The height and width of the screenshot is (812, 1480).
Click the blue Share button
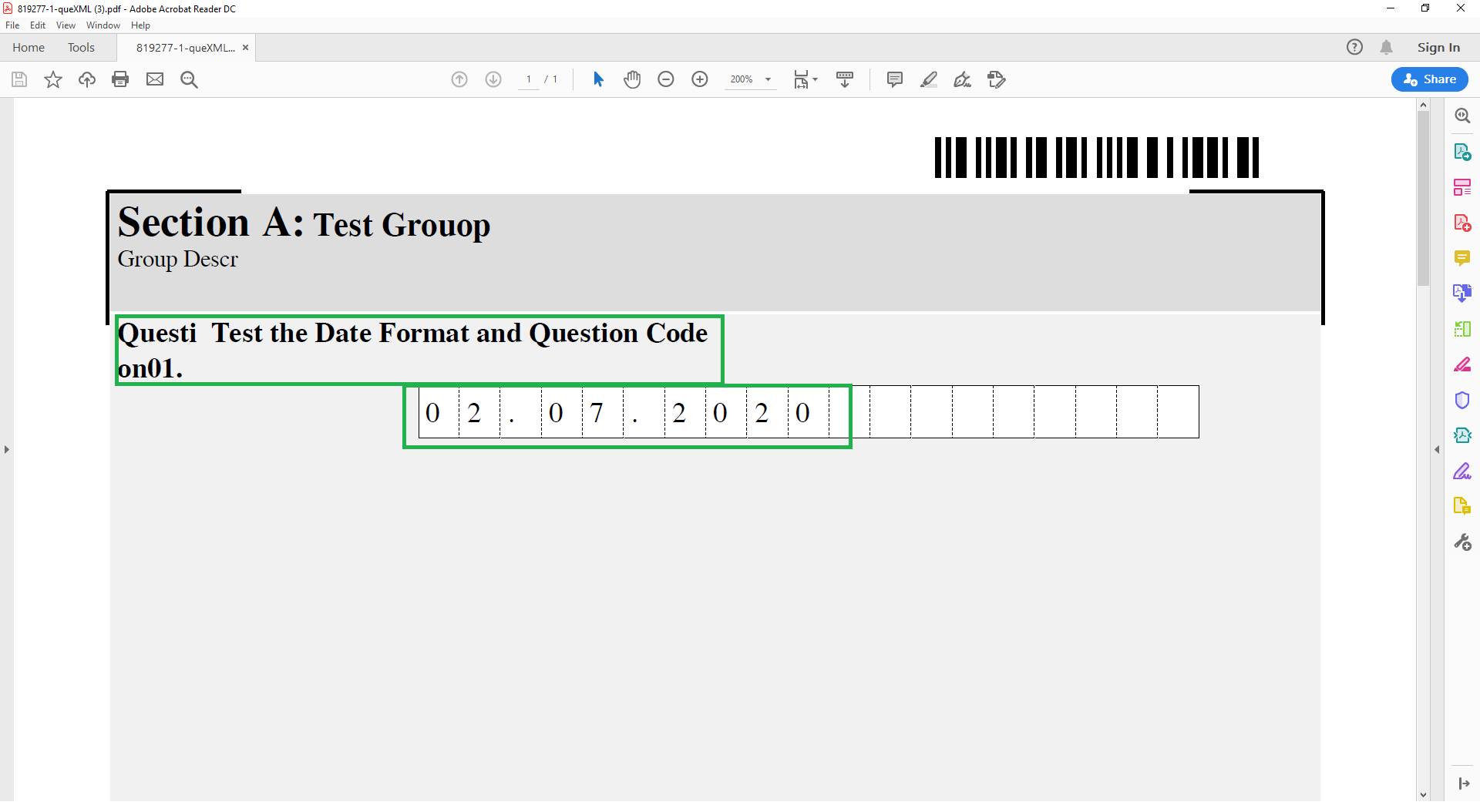pyautogui.click(x=1430, y=79)
